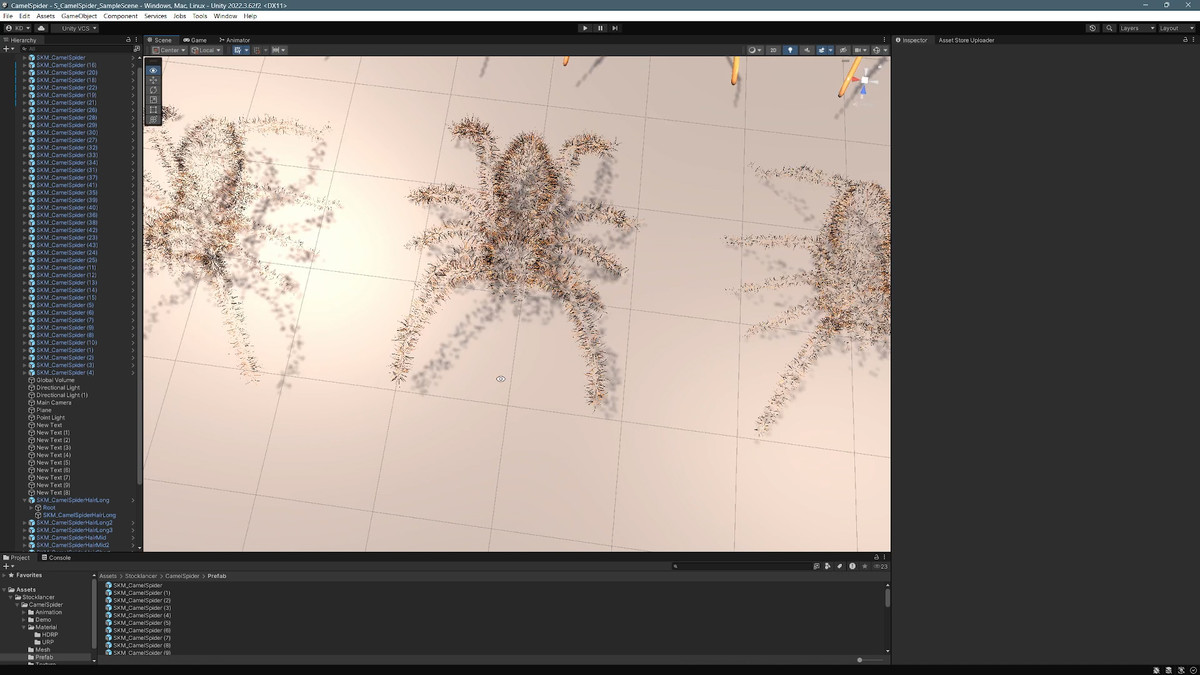Click the Scene orientation gizmo
The width and height of the screenshot is (1200, 675).
864,80
